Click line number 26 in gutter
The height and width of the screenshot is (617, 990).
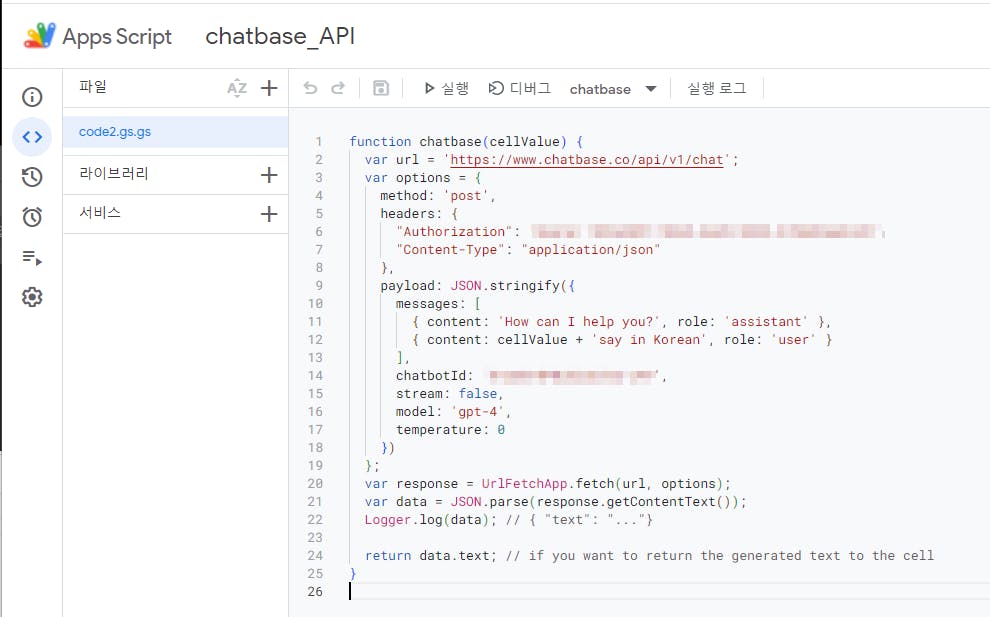pyautogui.click(x=315, y=592)
